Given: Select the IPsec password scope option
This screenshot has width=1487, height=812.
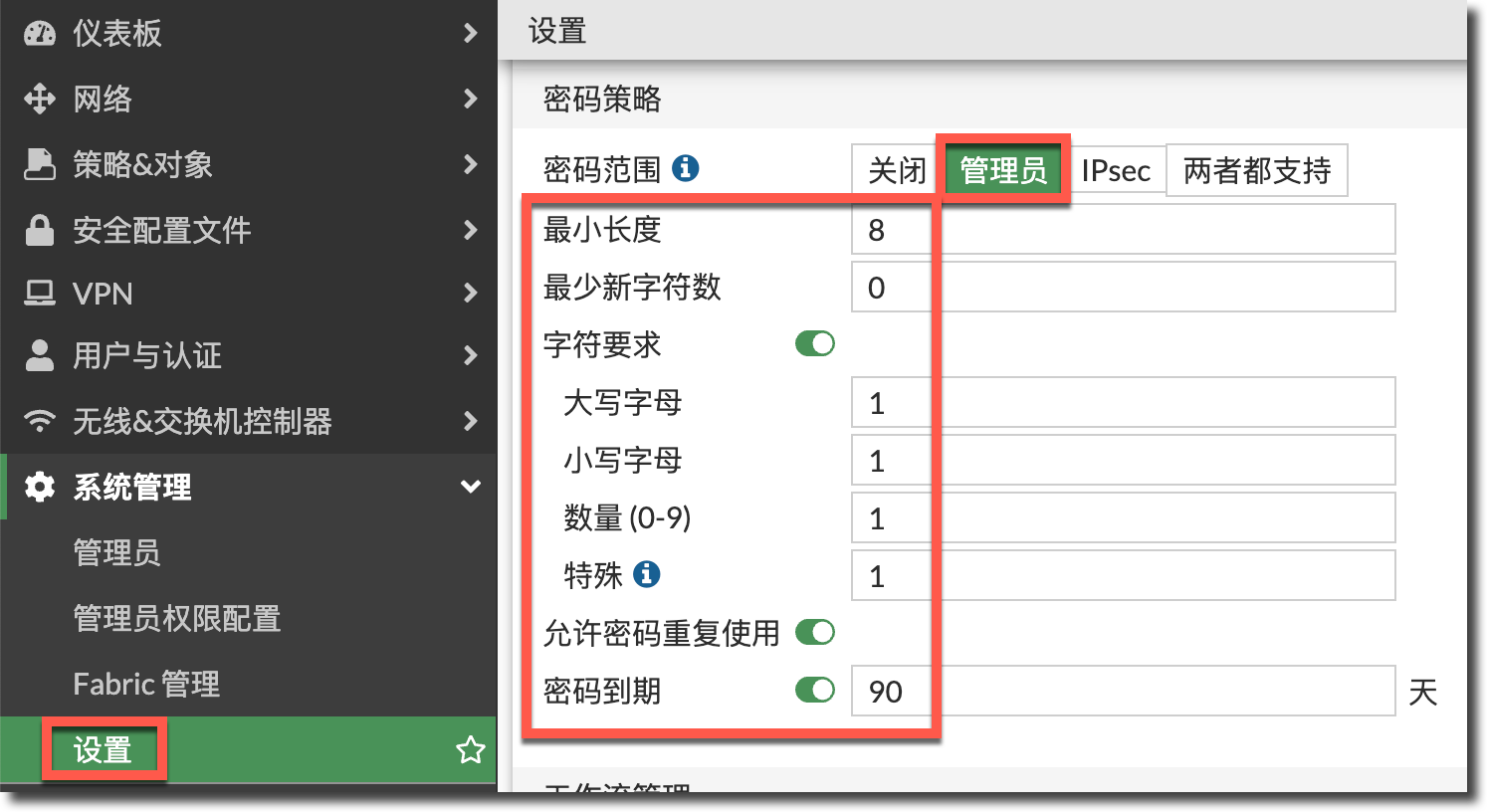Looking at the screenshot, I should click(1115, 171).
